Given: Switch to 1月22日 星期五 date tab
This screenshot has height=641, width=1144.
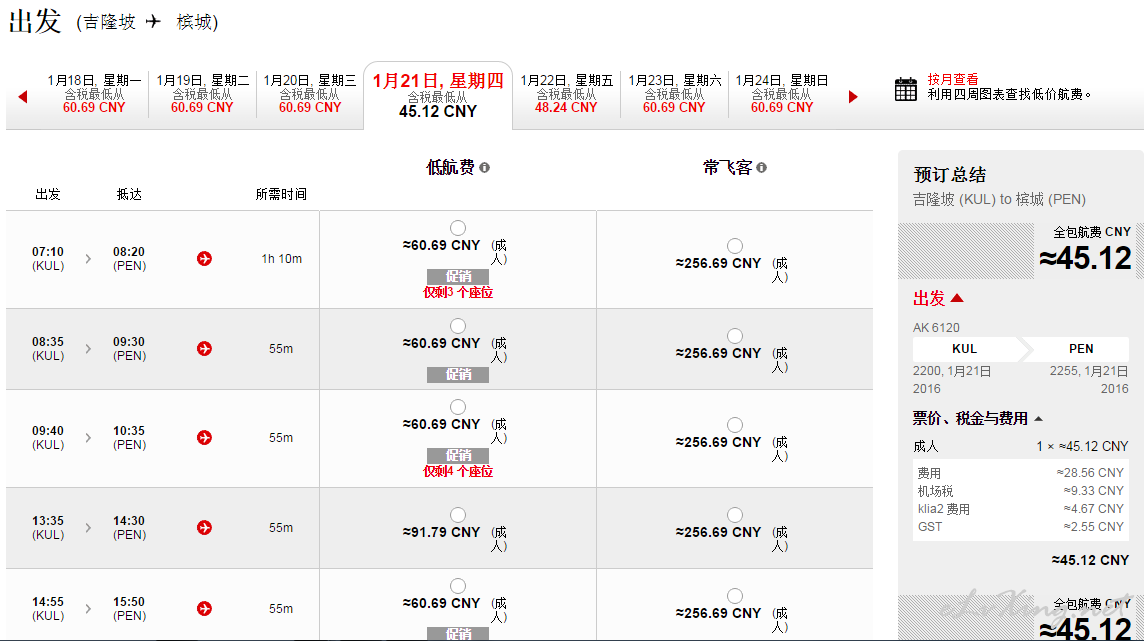Looking at the screenshot, I should pyautogui.click(x=566, y=93).
